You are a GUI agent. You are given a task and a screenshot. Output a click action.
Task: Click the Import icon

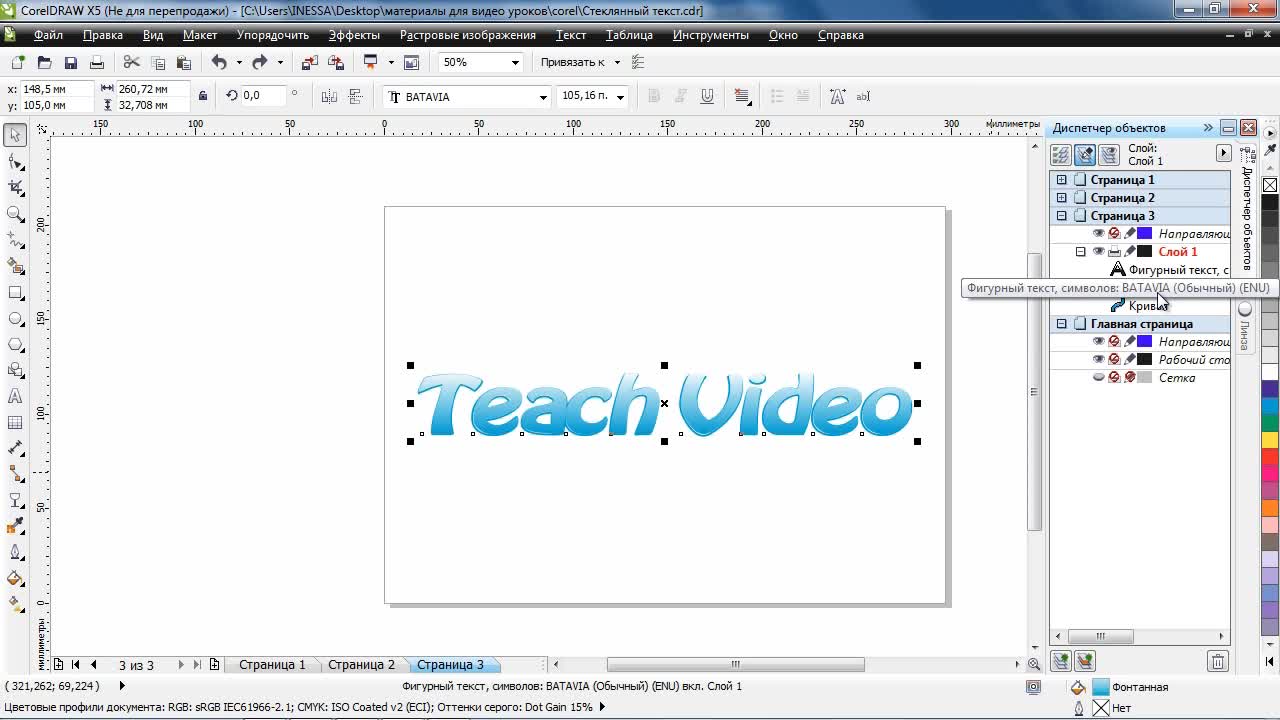pos(309,62)
